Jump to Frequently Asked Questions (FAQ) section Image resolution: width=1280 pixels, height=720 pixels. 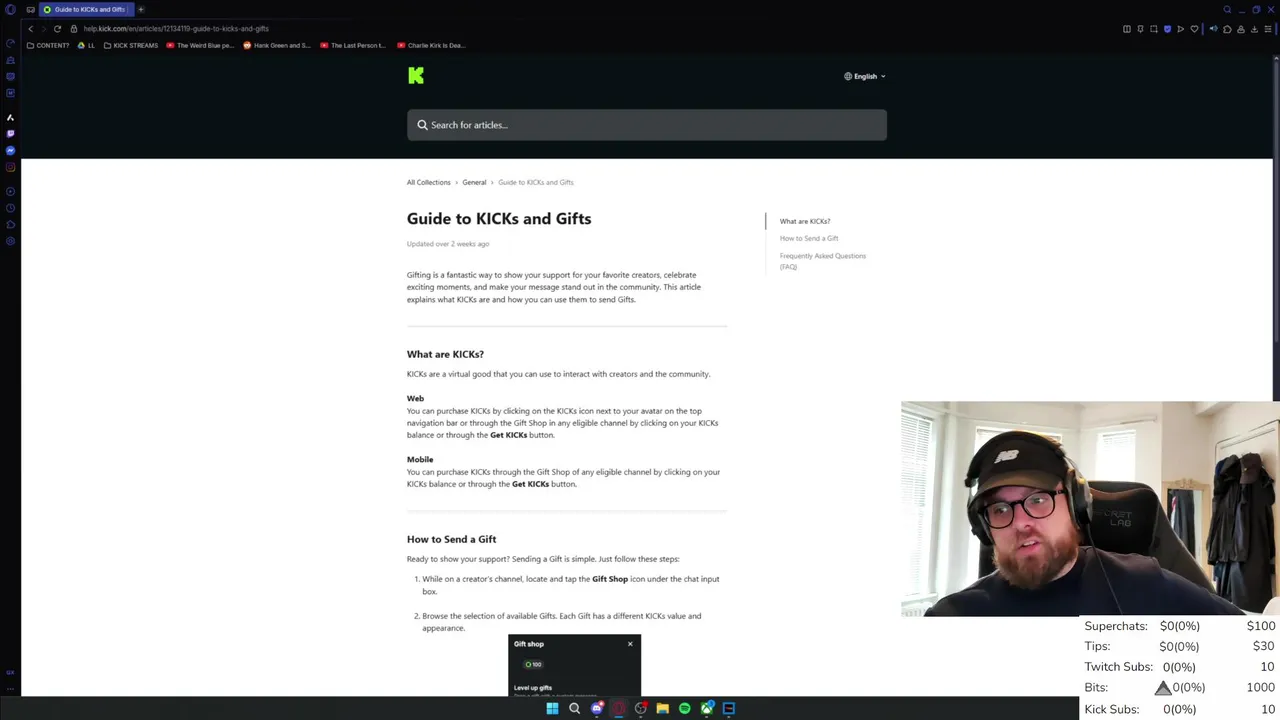[823, 261]
